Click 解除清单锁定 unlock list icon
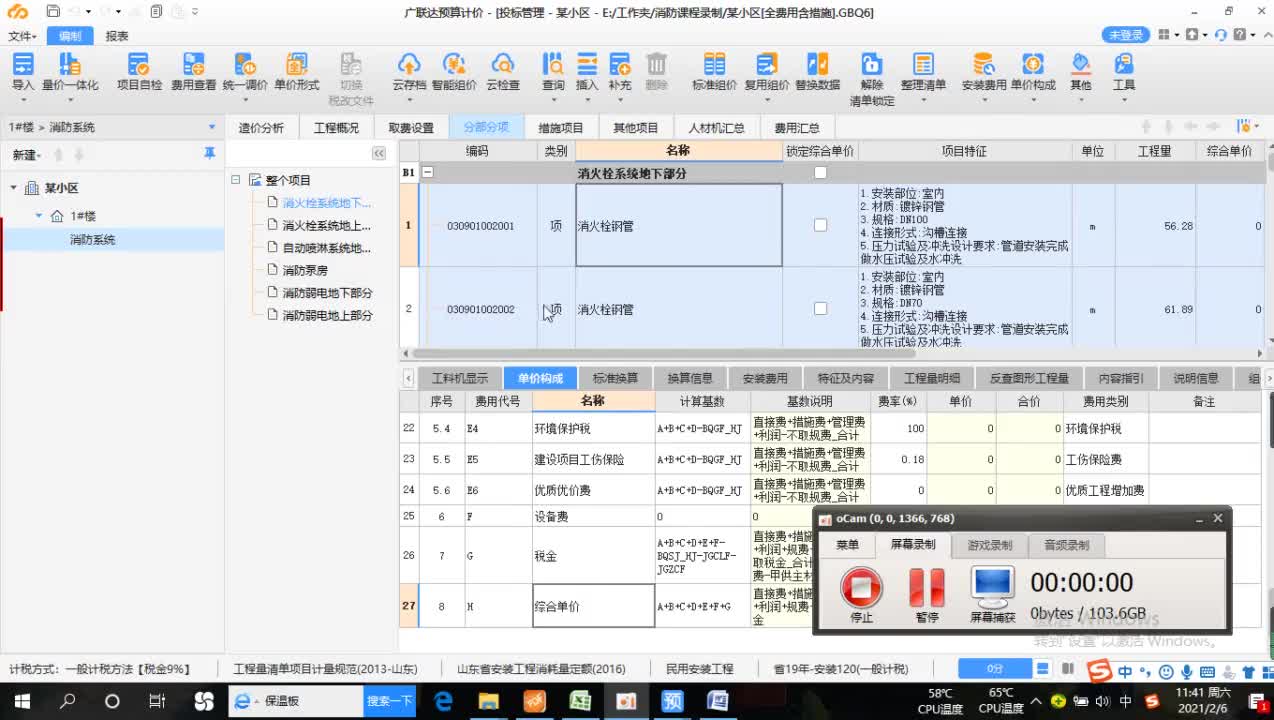Screen dimensions: 1274x720 pyautogui.click(x=872, y=78)
